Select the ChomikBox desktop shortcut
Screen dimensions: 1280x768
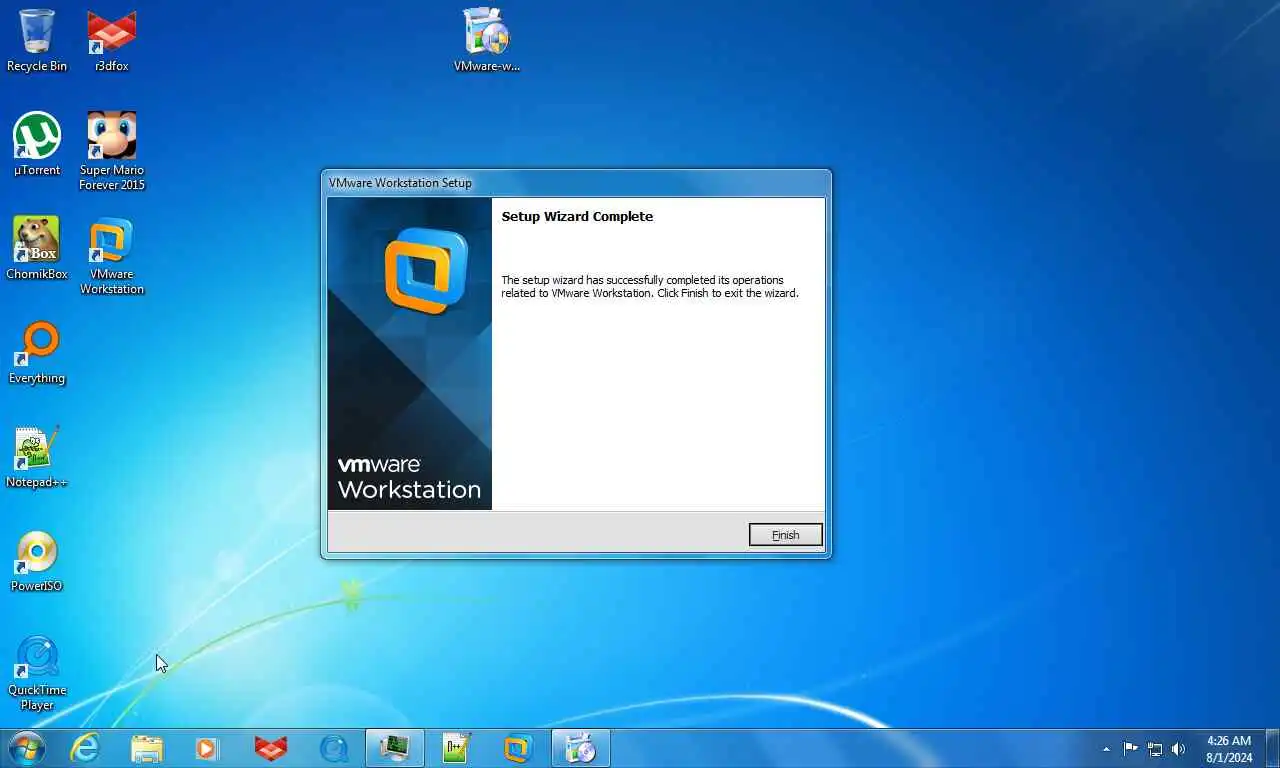coord(37,248)
